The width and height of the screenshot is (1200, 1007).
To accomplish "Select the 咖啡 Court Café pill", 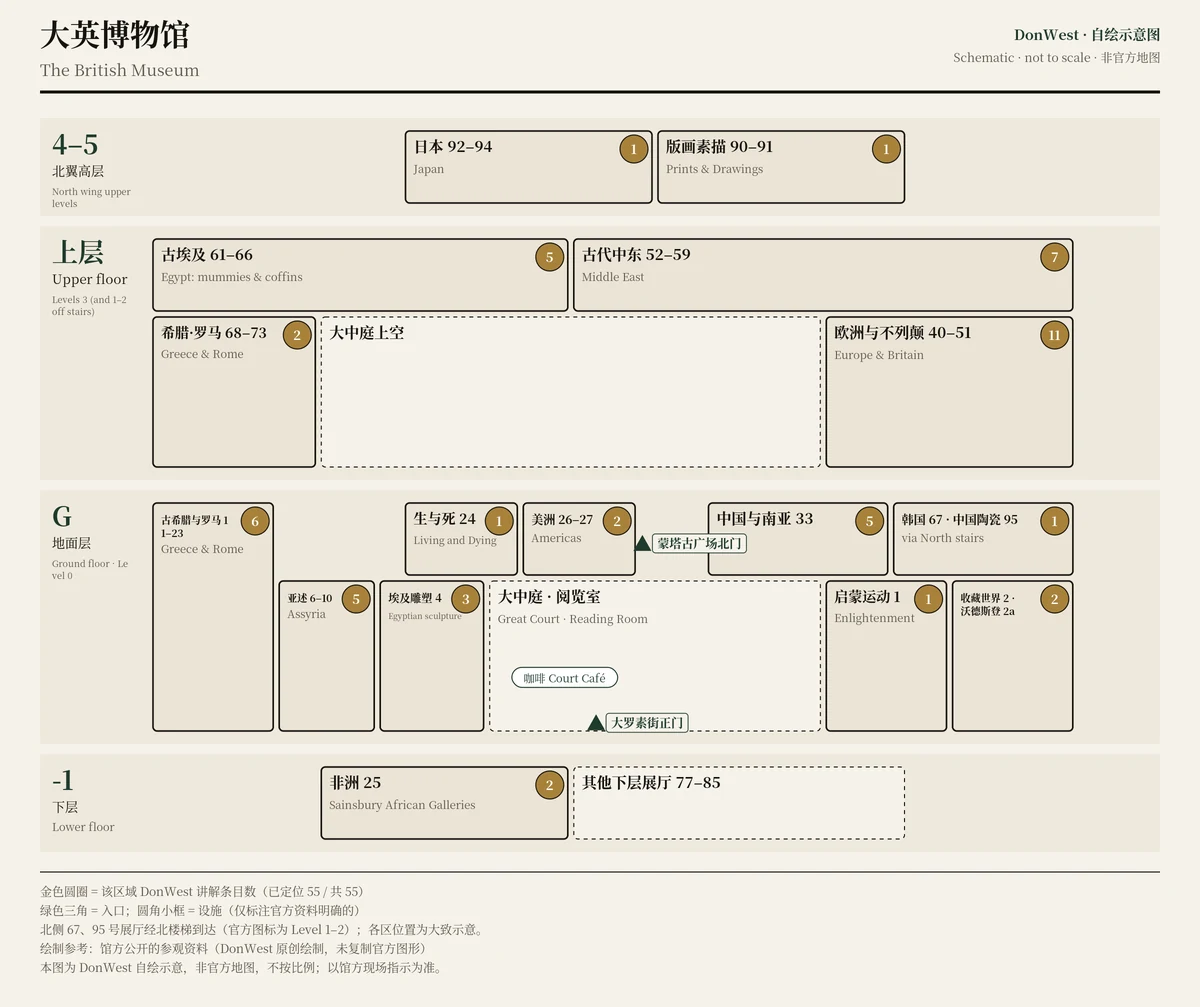I will click(x=565, y=678).
